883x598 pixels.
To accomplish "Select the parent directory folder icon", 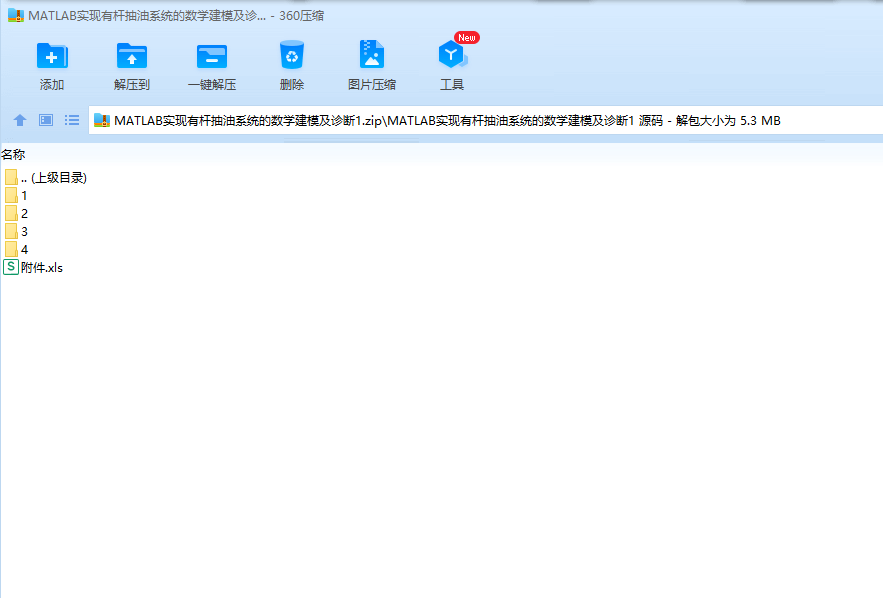I will [x=11, y=177].
